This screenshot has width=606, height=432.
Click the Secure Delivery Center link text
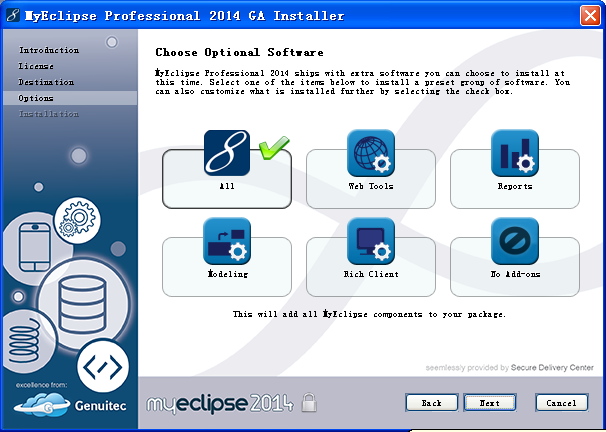pos(552,367)
